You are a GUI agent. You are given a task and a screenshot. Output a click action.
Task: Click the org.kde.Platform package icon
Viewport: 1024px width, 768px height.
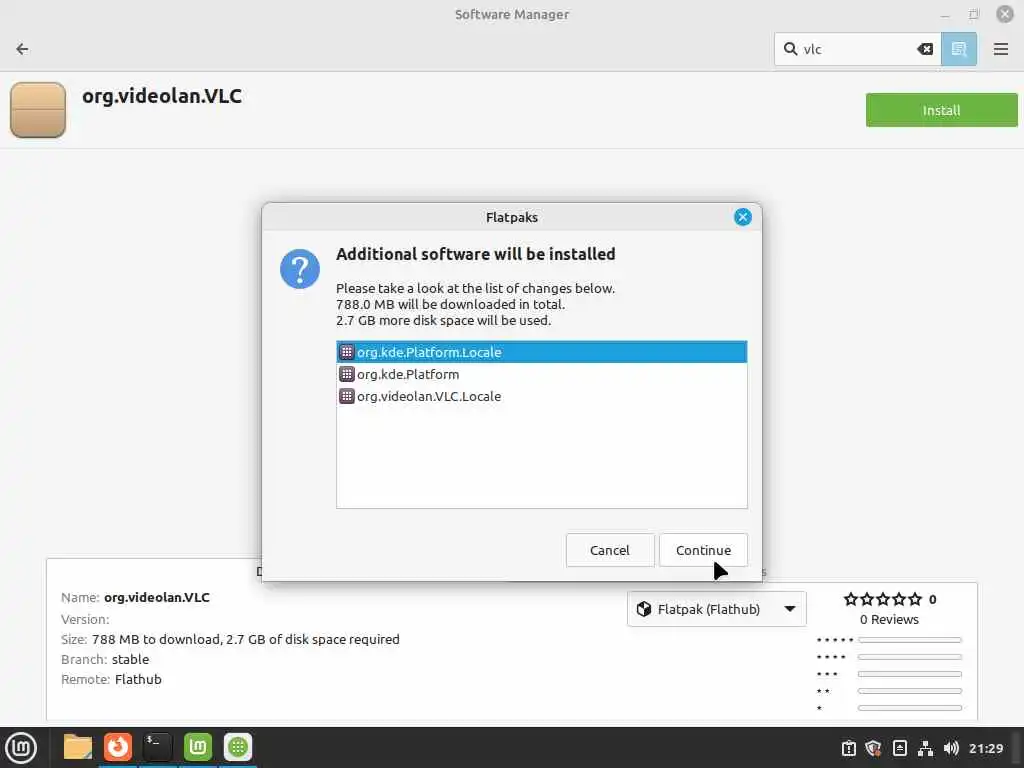tap(347, 374)
